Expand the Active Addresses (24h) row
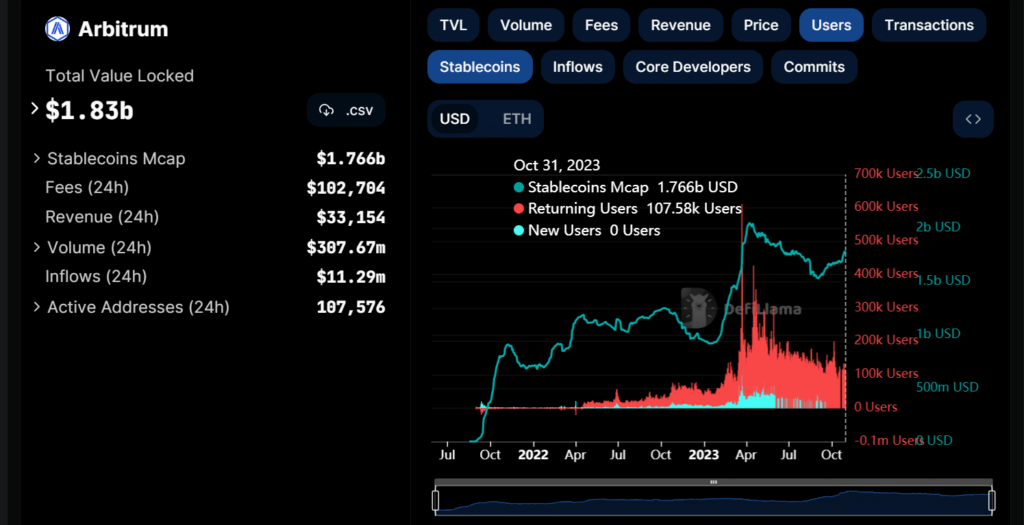1024x525 pixels. click(37, 307)
